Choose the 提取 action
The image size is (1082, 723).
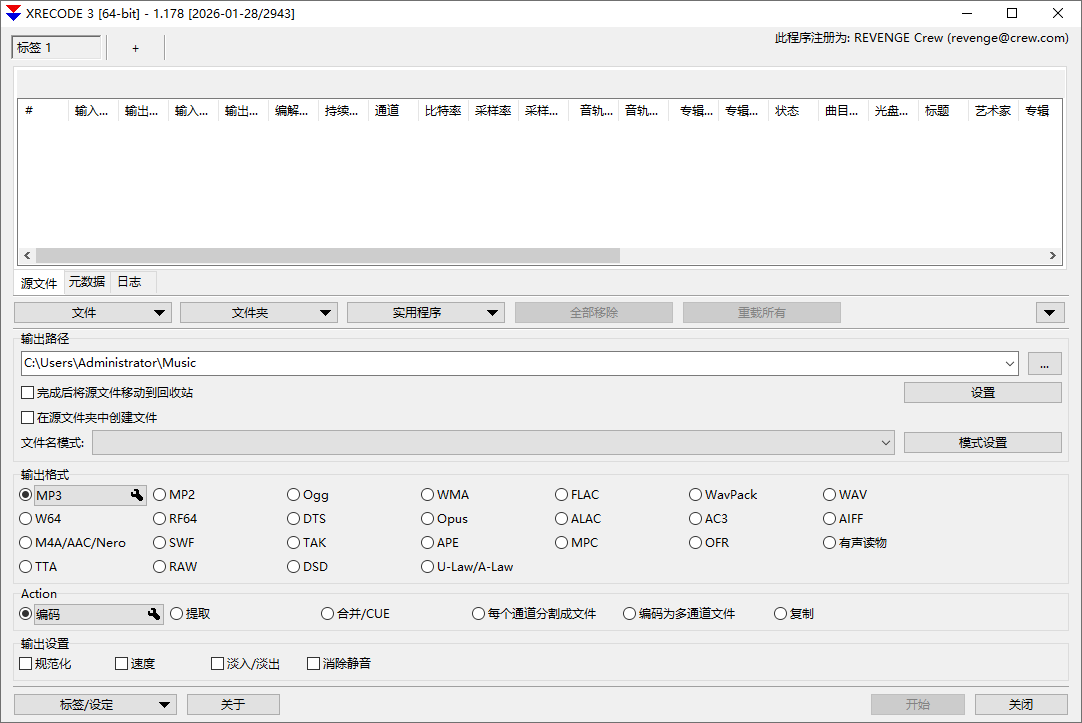pos(175,613)
